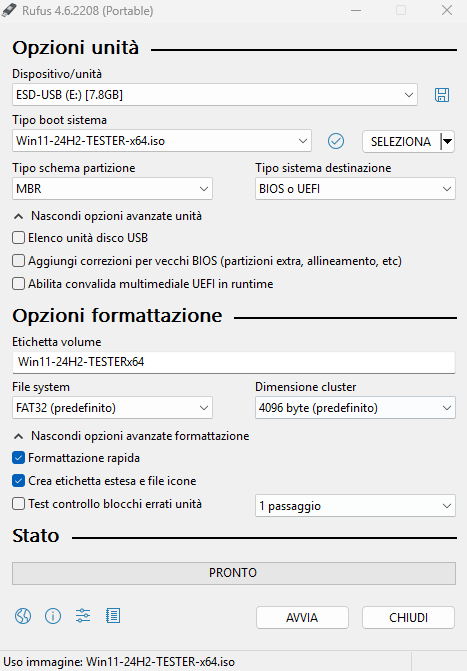Open the language globe icon
Image resolution: width=467 pixels, height=671 pixels.
click(x=23, y=616)
